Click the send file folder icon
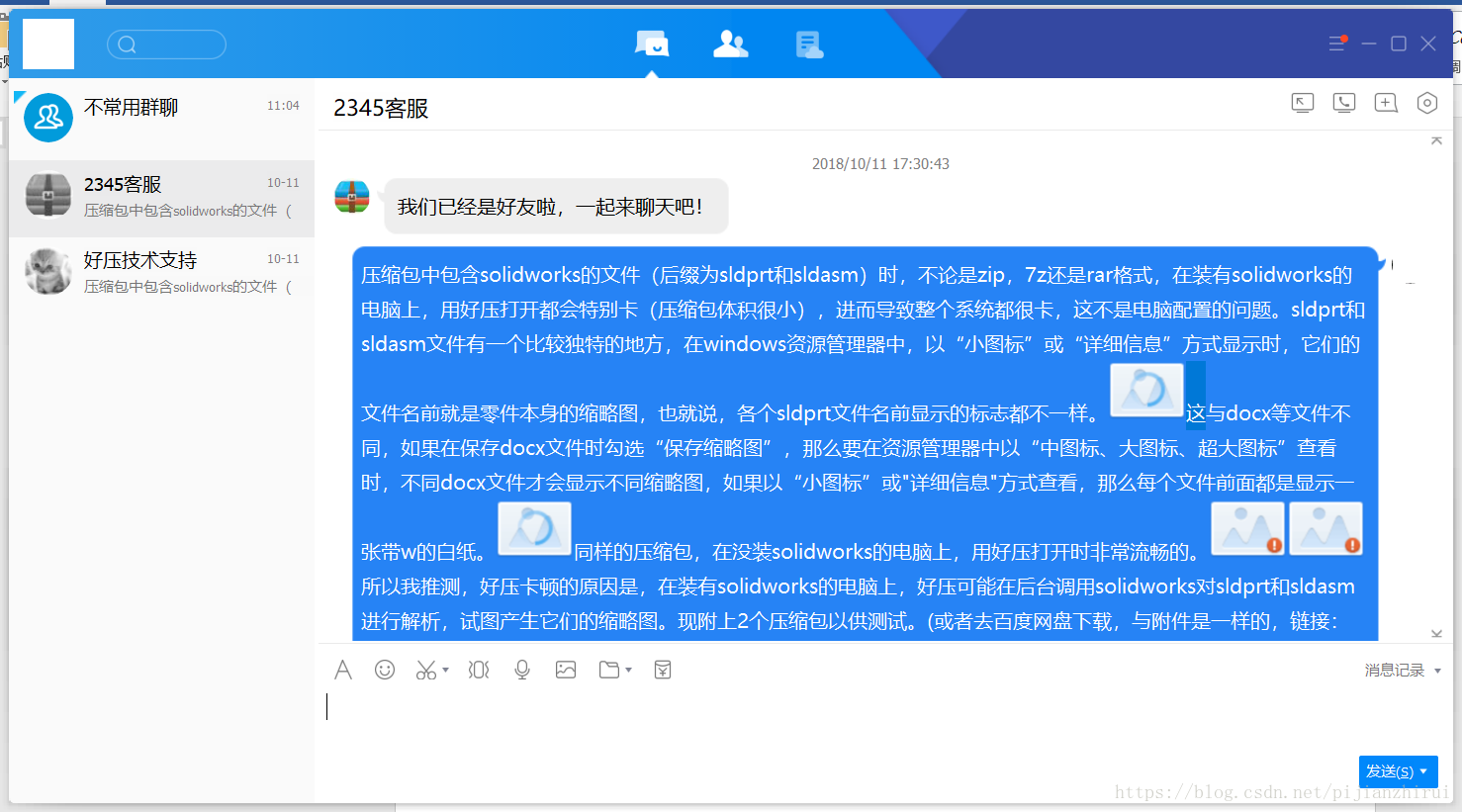The image size is (1462, 812). click(609, 670)
